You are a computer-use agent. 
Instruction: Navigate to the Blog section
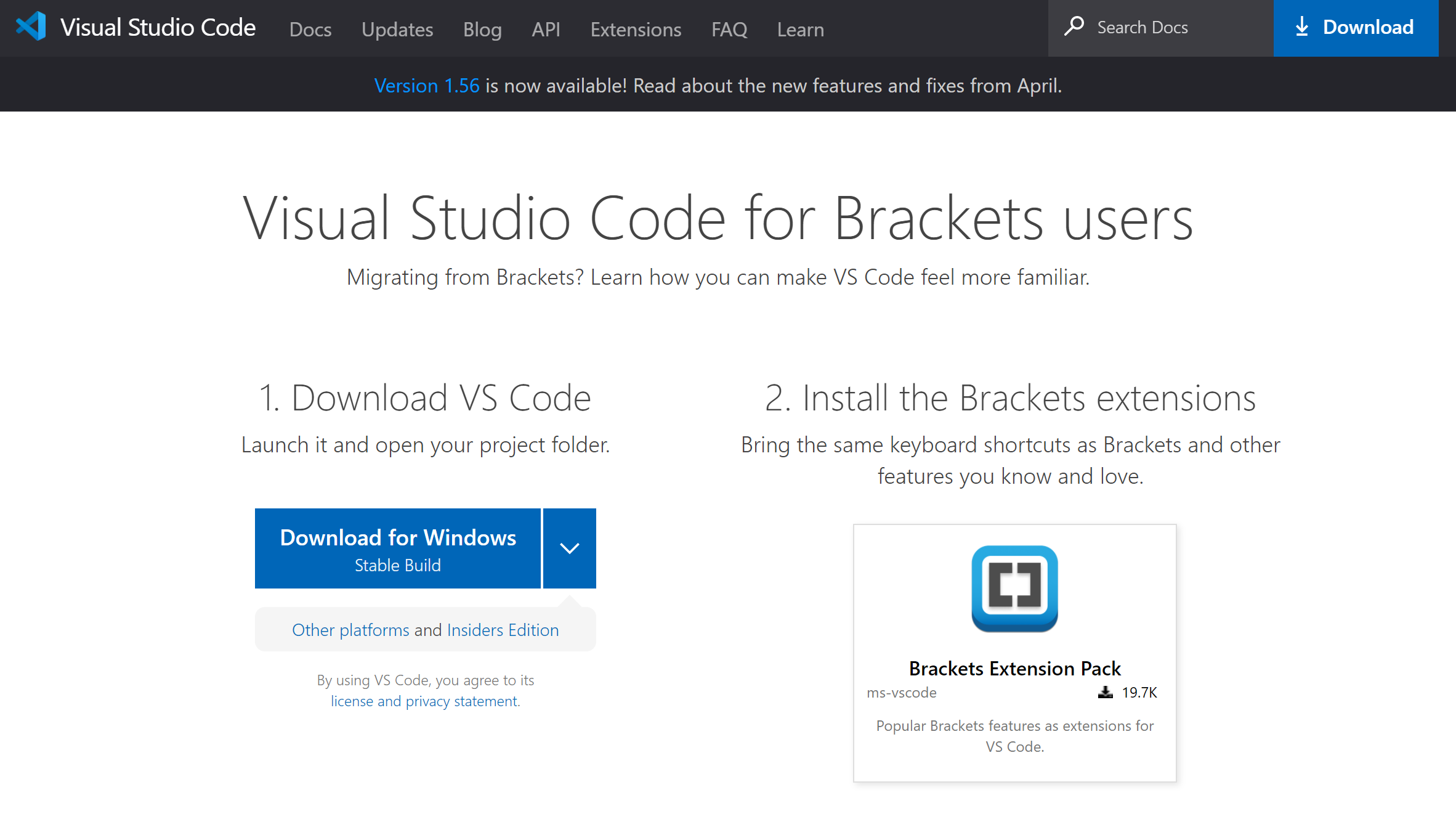point(482,29)
